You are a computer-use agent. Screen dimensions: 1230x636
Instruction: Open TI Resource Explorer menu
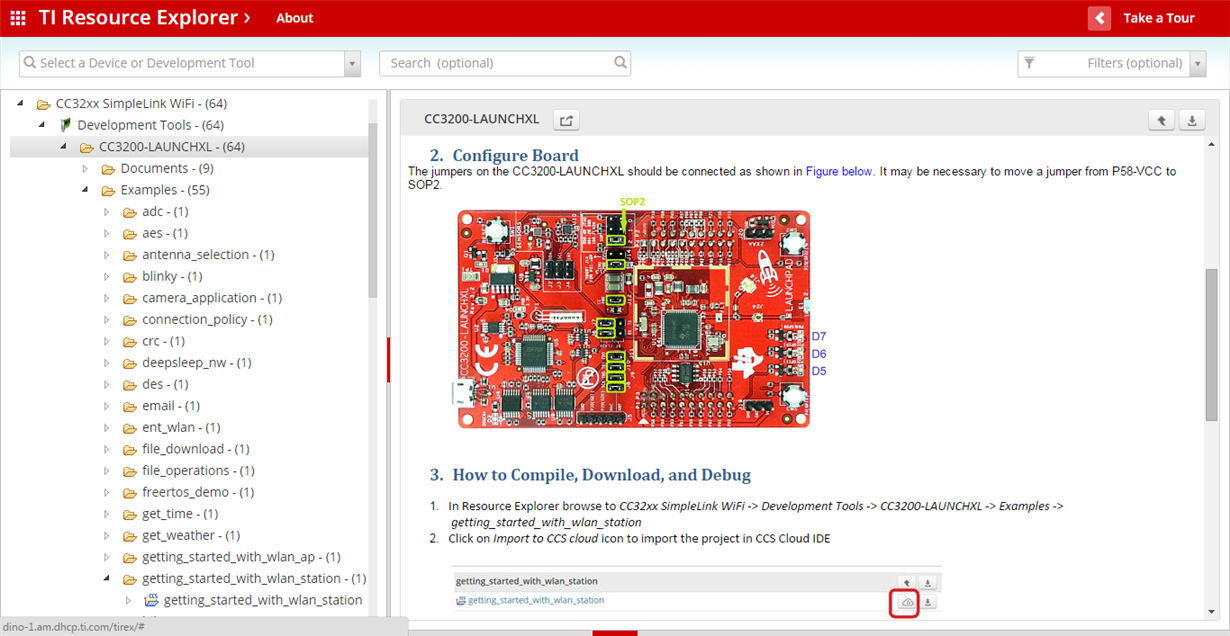(144, 18)
